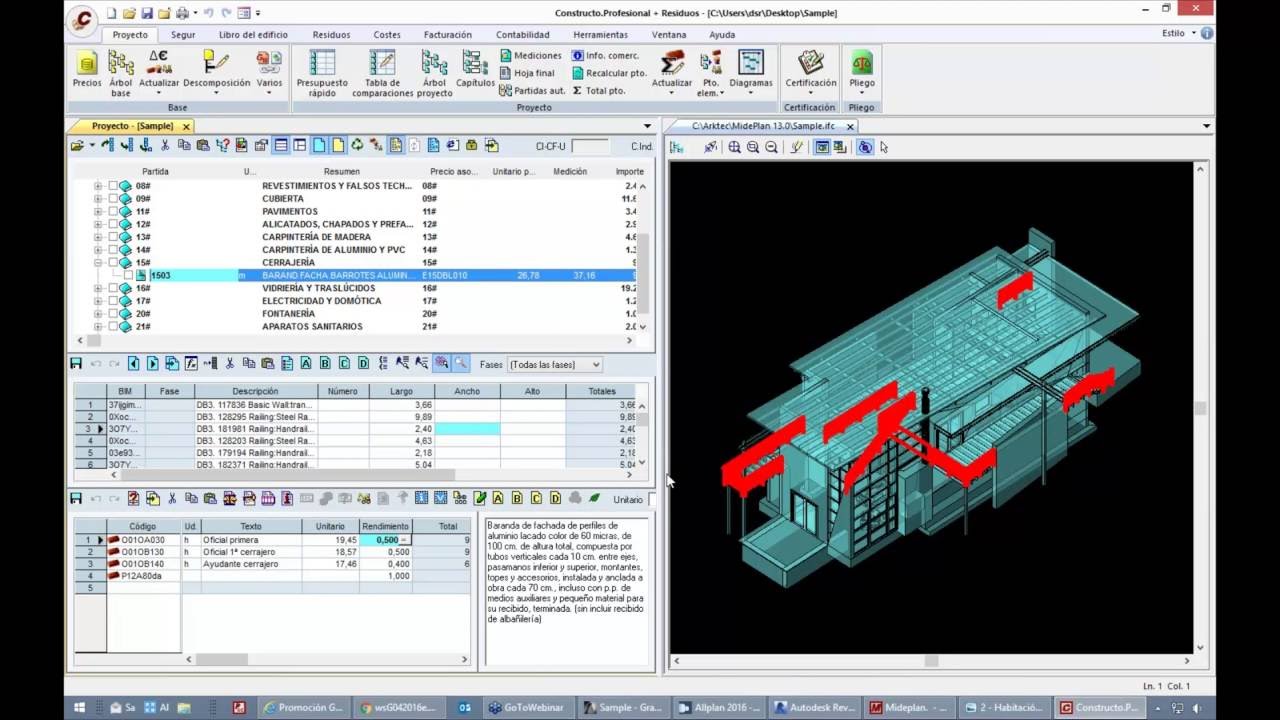Open Presupuesto rápido
Viewport: 1280px width, 720px height.
click(x=322, y=74)
